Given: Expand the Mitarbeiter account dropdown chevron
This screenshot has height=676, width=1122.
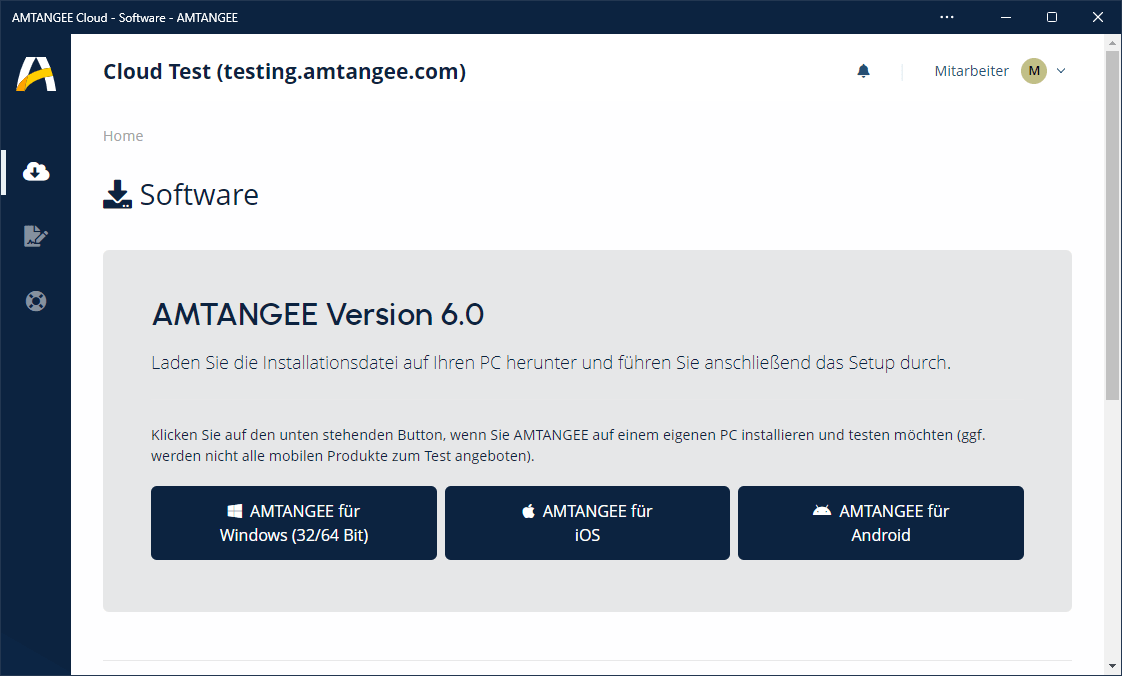Looking at the screenshot, I should point(1061,71).
